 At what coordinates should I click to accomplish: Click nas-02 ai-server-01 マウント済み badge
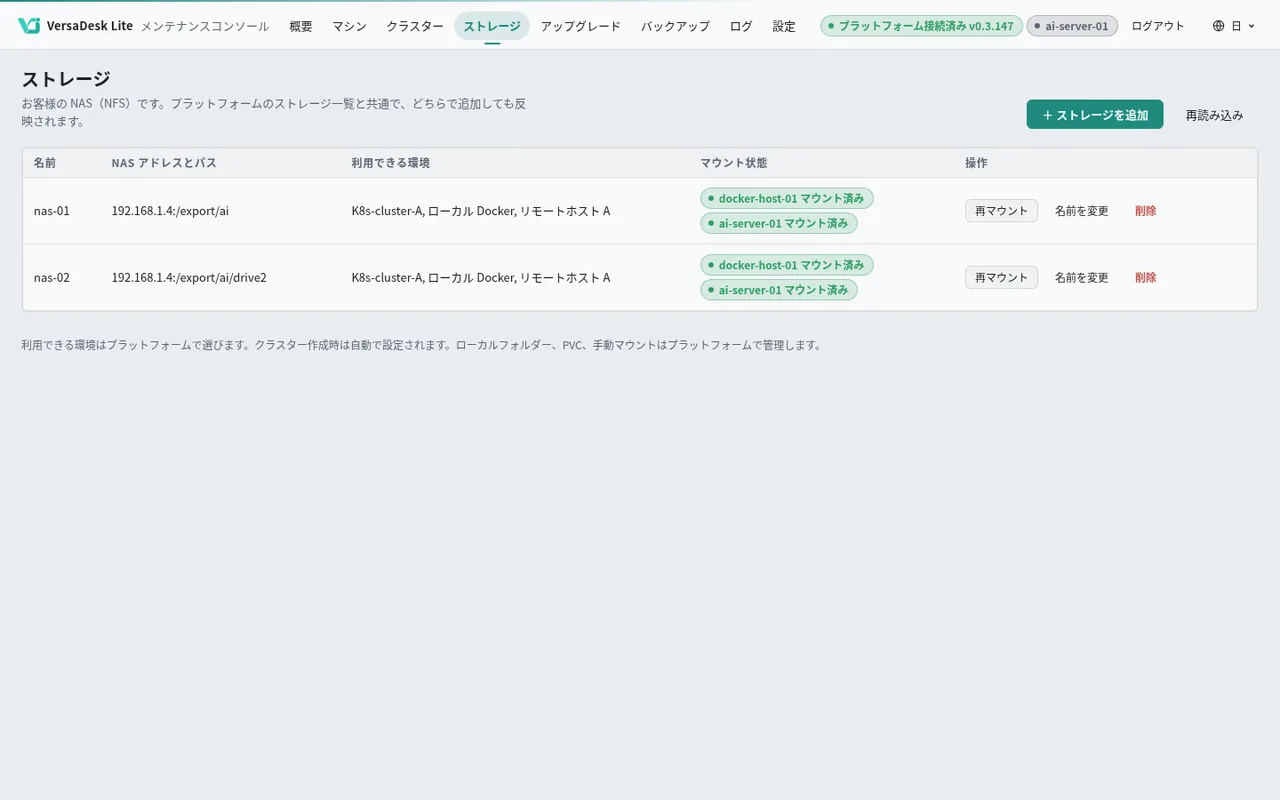[779, 290]
